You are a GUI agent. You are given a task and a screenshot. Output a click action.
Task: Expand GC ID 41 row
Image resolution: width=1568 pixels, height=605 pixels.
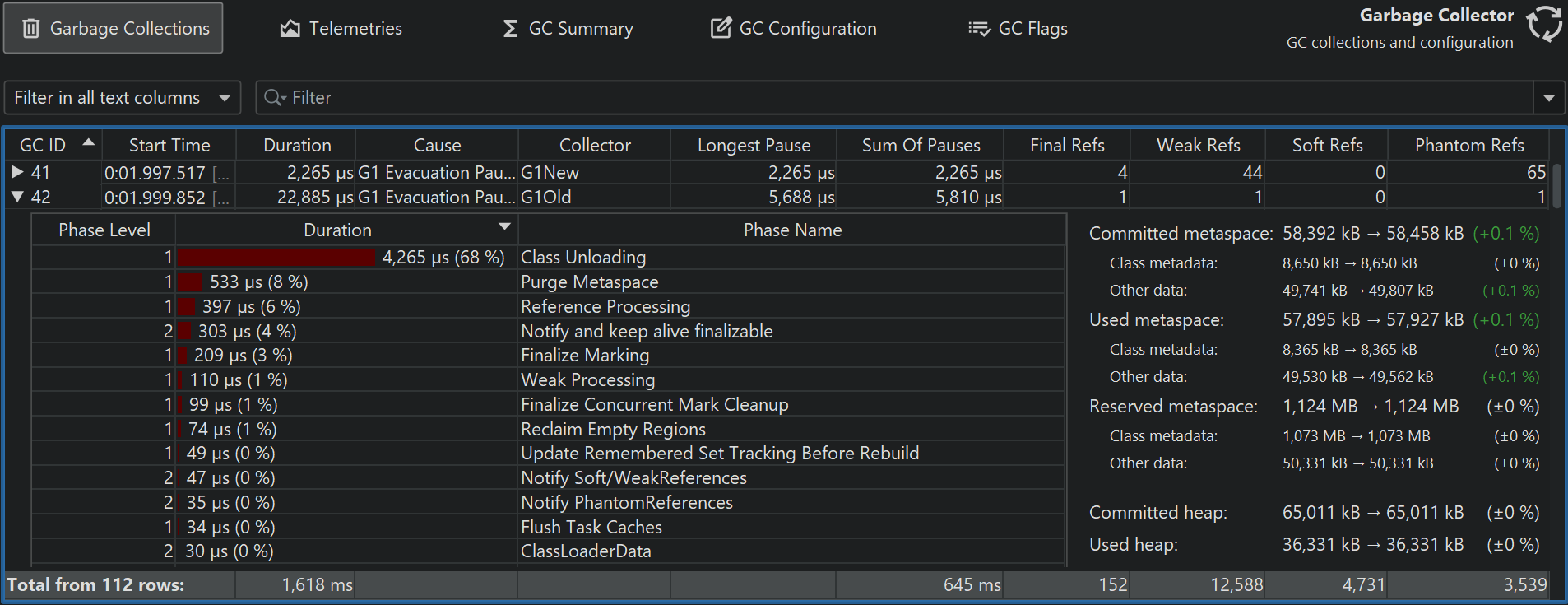[x=17, y=172]
